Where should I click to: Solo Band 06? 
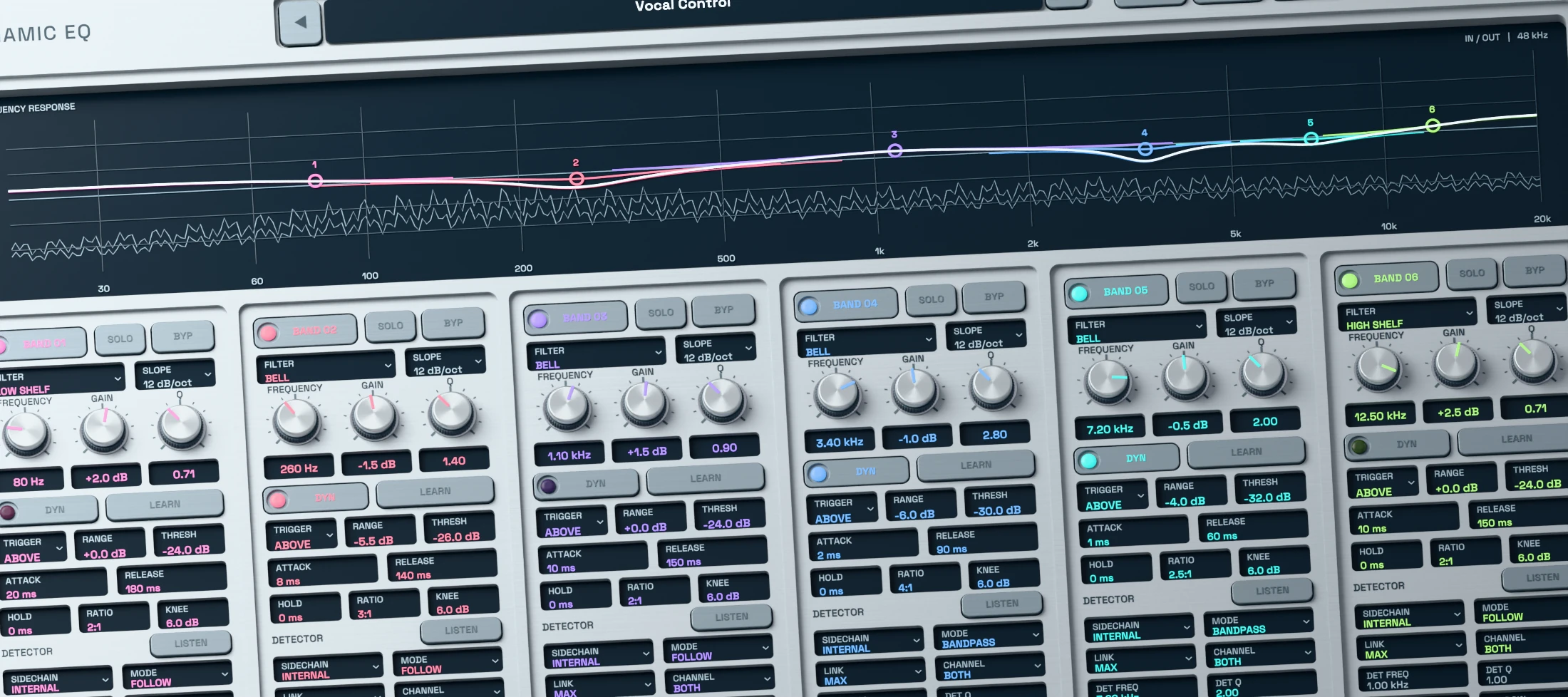coord(1472,274)
